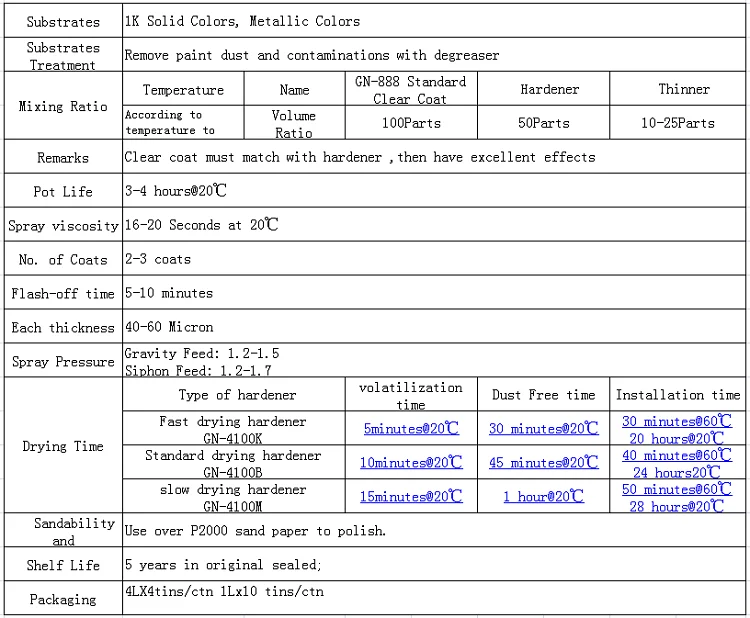750x618 pixels.
Task: Select the Pot Life row label
Action: (62, 192)
